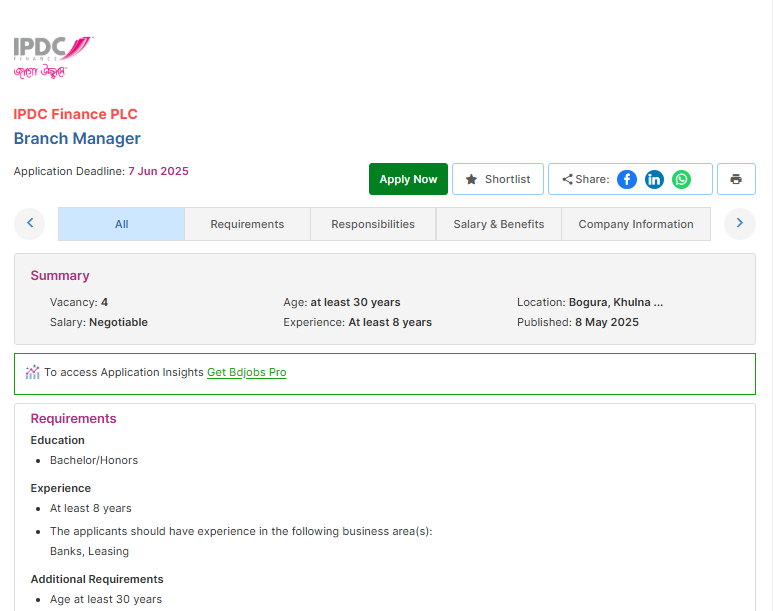Select the All tab
Image resolution: width=773 pixels, height=611 pixels.
tap(121, 224)
